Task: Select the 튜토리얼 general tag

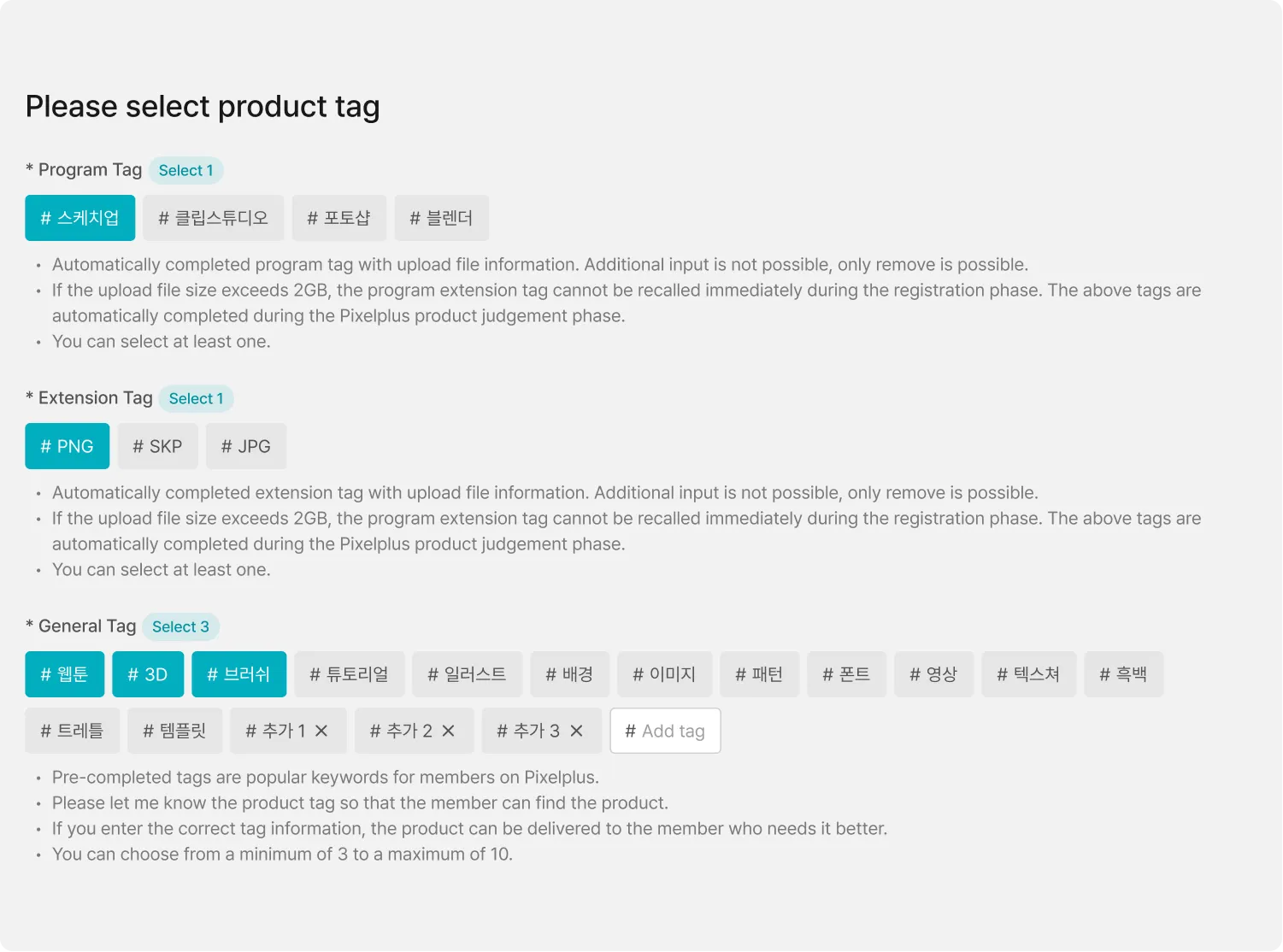Action: [x=349, y=674]
